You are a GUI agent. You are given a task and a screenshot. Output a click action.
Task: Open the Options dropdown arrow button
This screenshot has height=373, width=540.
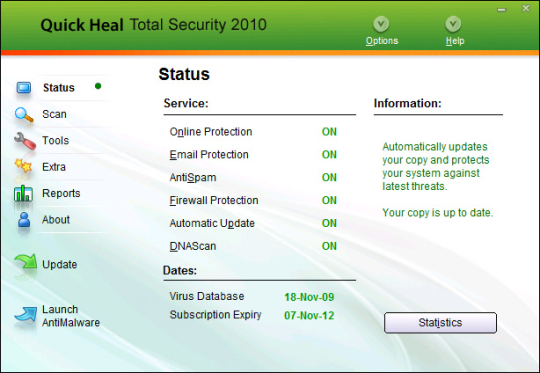click(x=381, y=24)
